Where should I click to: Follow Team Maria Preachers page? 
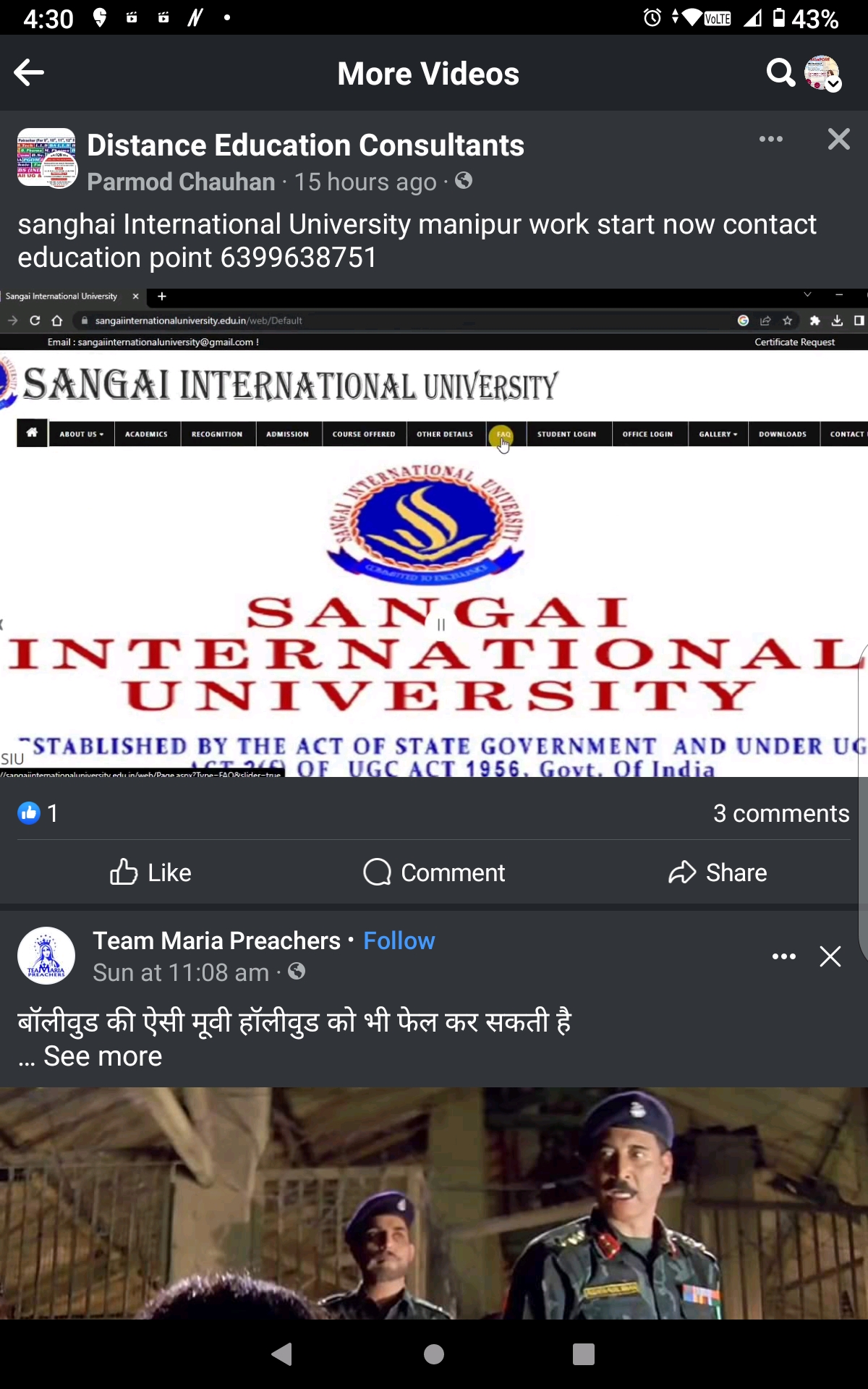click(x=399, y=940)
